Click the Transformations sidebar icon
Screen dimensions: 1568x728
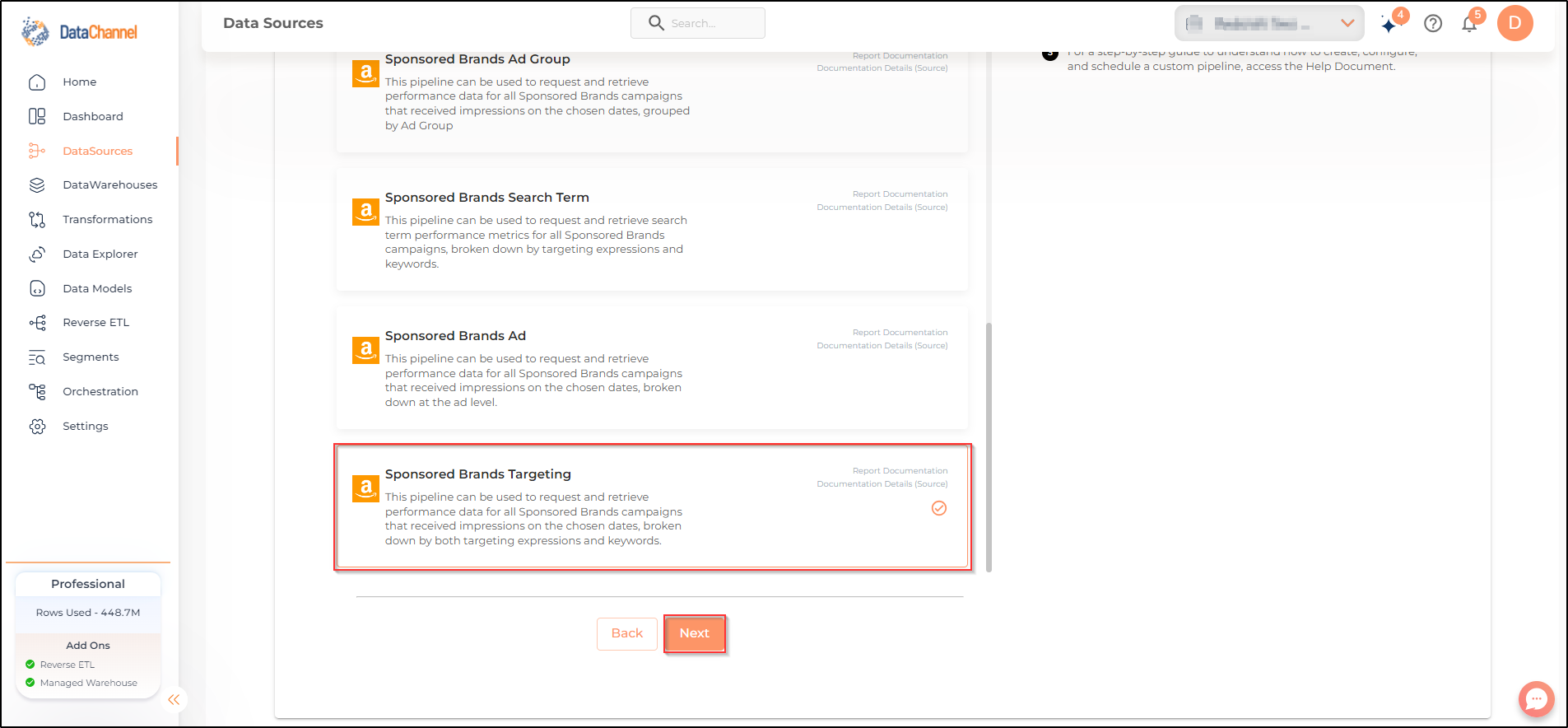[37, 220]
